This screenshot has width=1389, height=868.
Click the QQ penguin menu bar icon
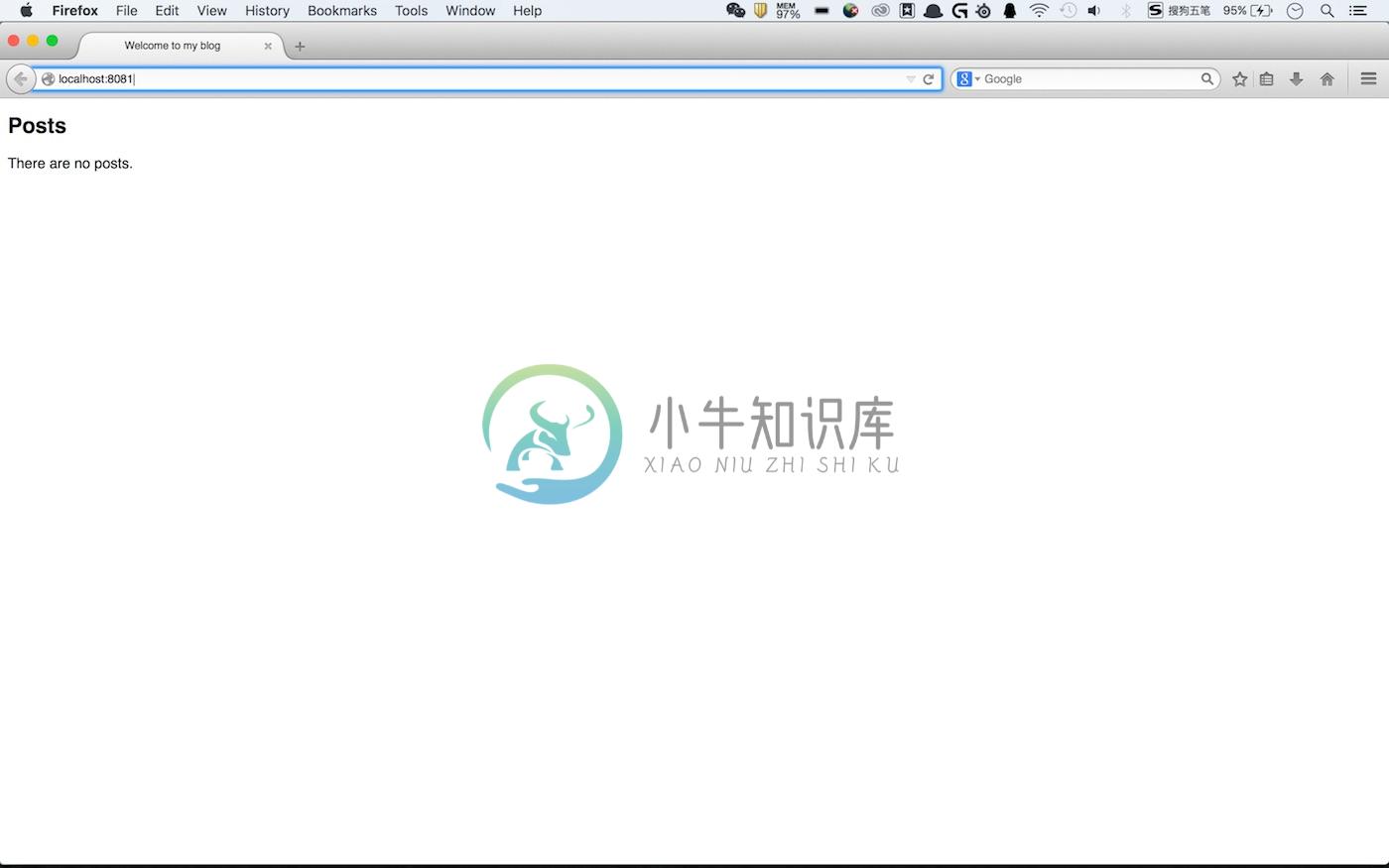click(x=1010, y=11)
